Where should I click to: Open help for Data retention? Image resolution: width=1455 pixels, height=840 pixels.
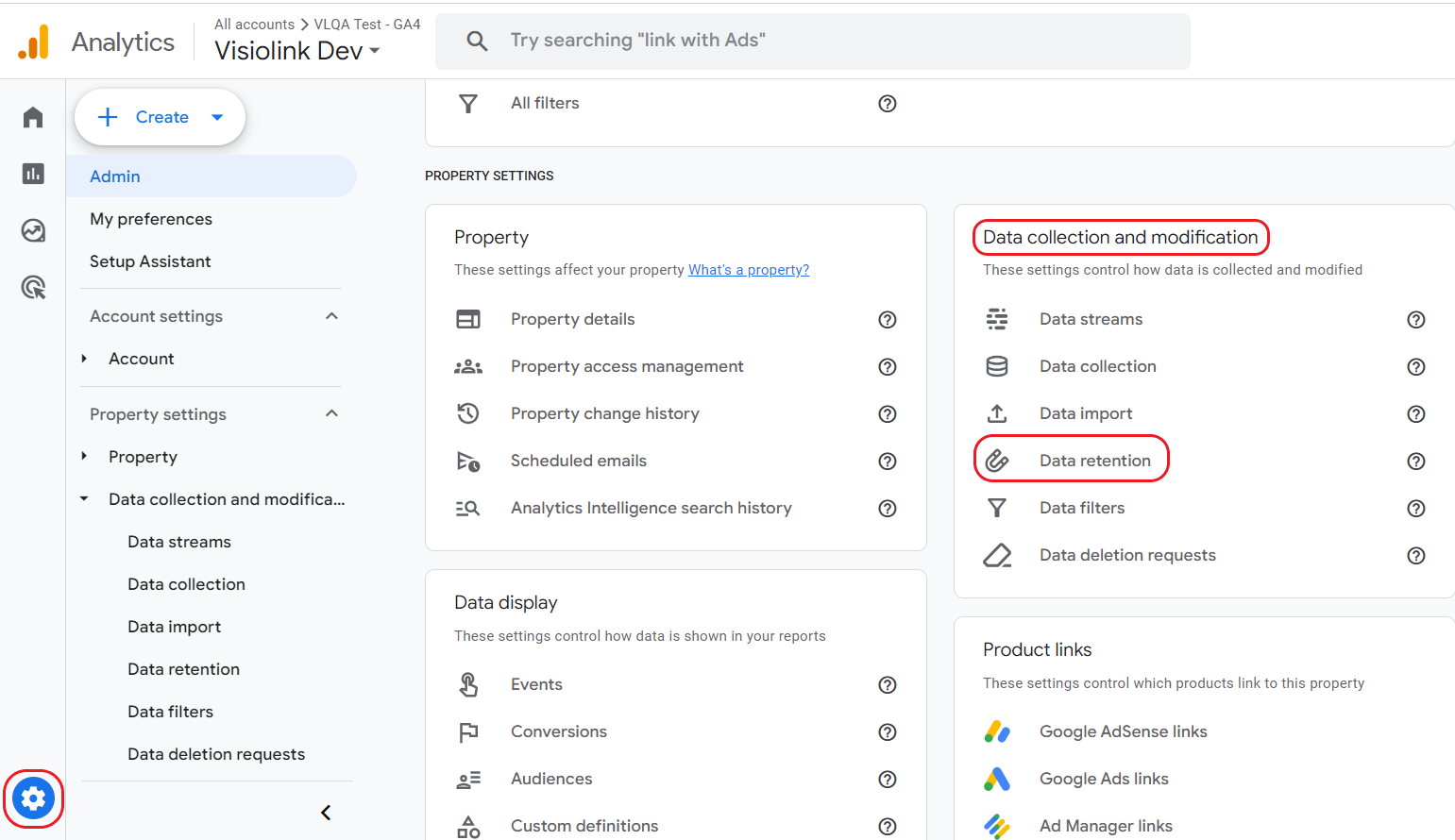(x=1416, y=462)
